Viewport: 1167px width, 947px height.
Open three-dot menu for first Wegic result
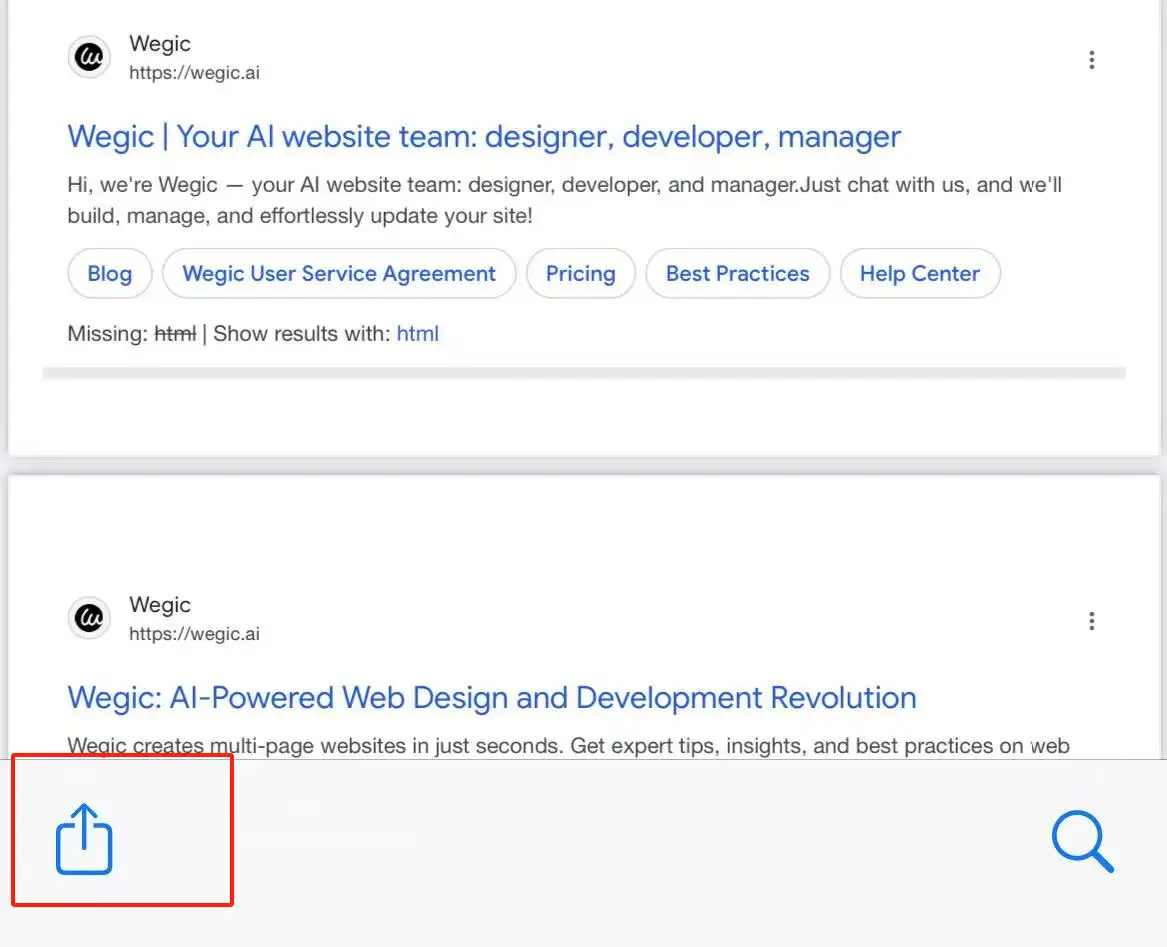click(1091, 60)
